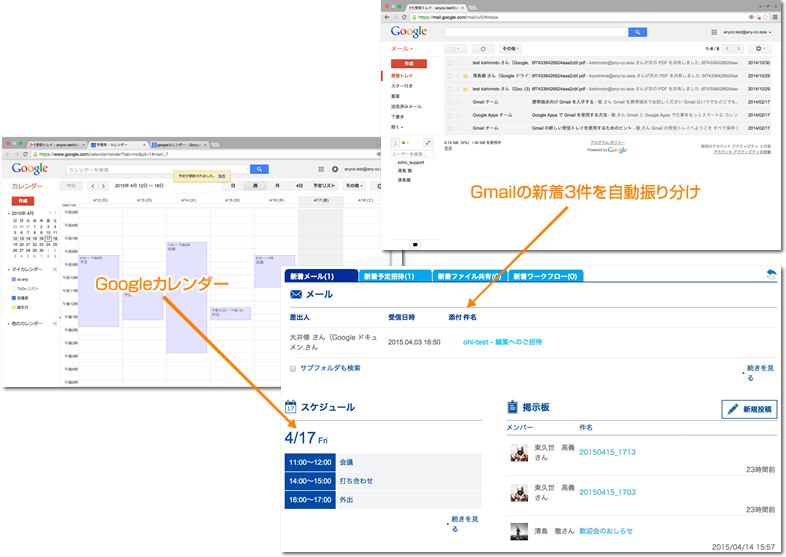Click the chat bubble icon at Gmail bottom
The image size is (786, 557).
tap(415, 245)
